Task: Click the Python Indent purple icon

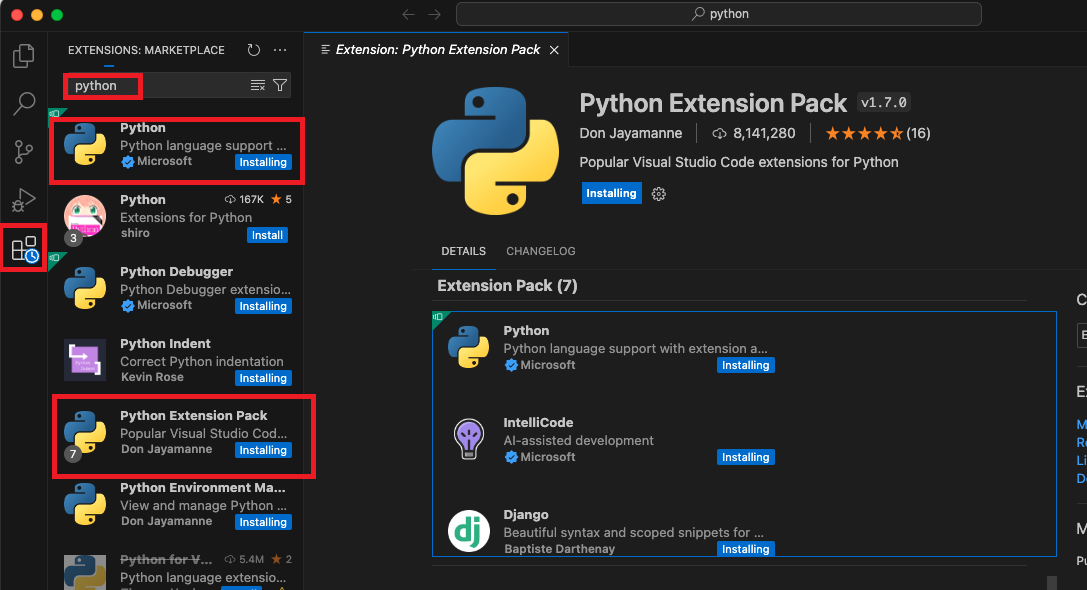Action: click(85, 360)
